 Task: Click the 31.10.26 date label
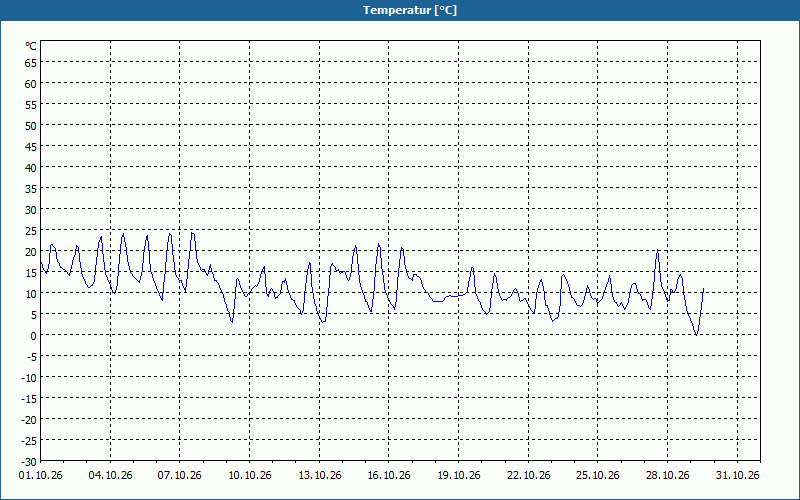tap(737, 476)
